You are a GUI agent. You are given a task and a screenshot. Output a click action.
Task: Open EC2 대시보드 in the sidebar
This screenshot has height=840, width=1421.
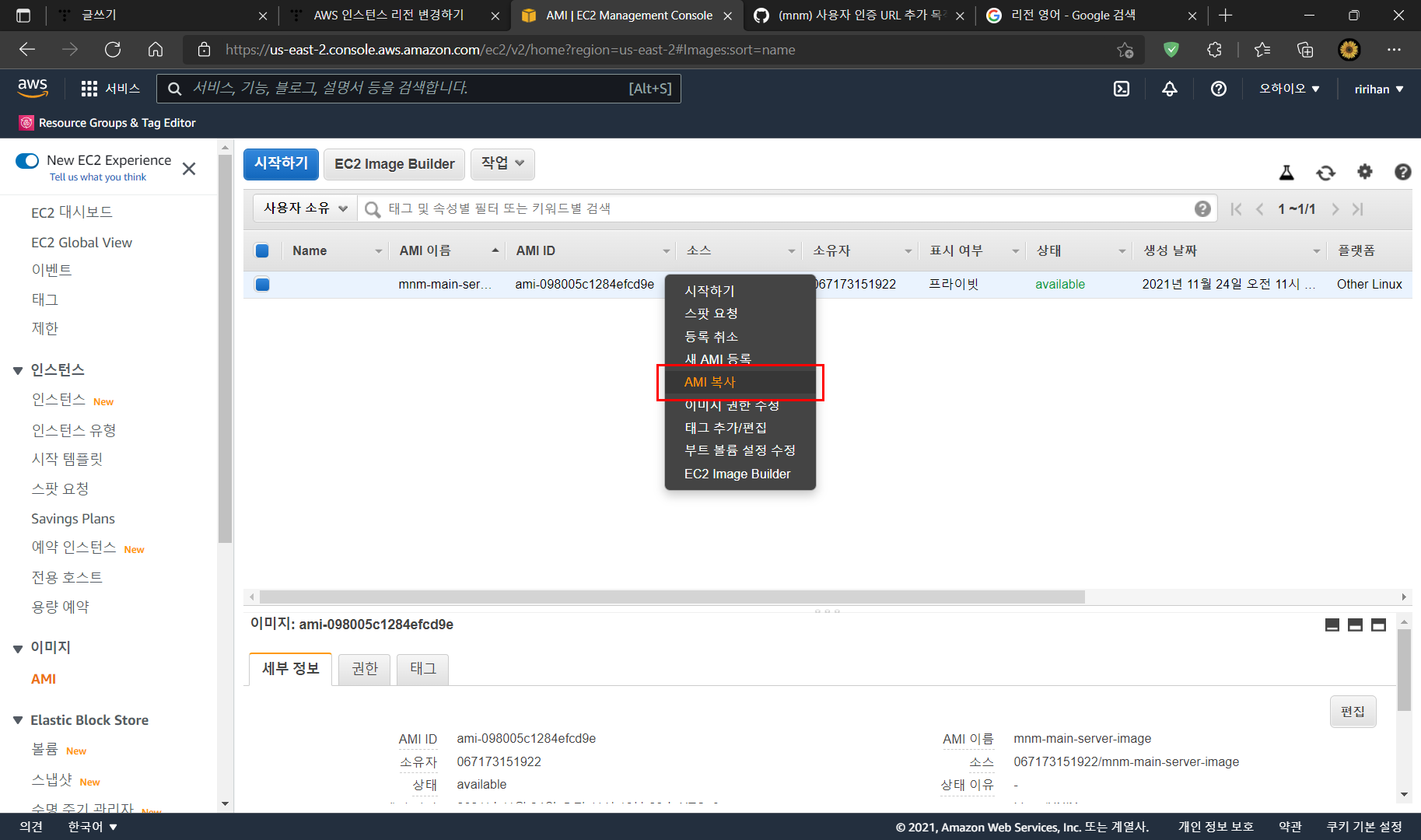pos(72,212)
